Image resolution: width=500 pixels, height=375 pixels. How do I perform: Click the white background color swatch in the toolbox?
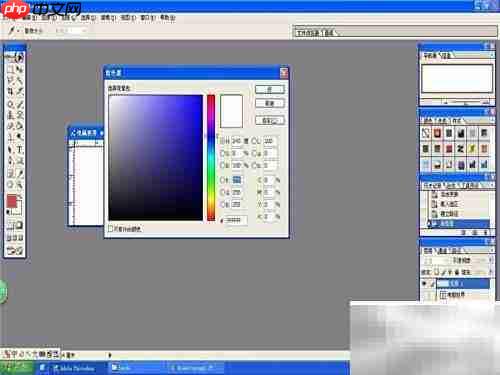tap(18, 209)
